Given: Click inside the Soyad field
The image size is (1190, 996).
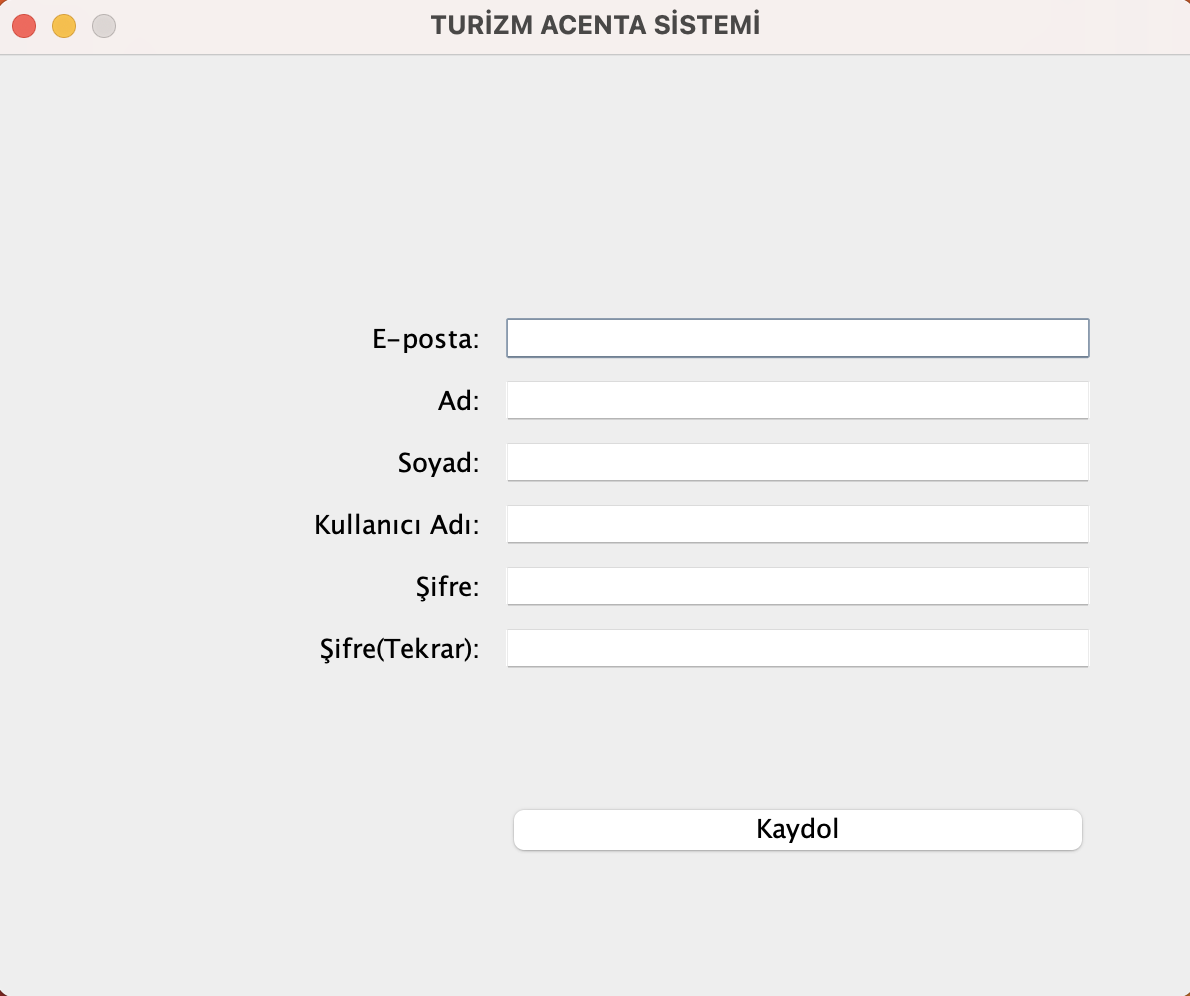Looking at the screenshot, I should coord(797,462).
